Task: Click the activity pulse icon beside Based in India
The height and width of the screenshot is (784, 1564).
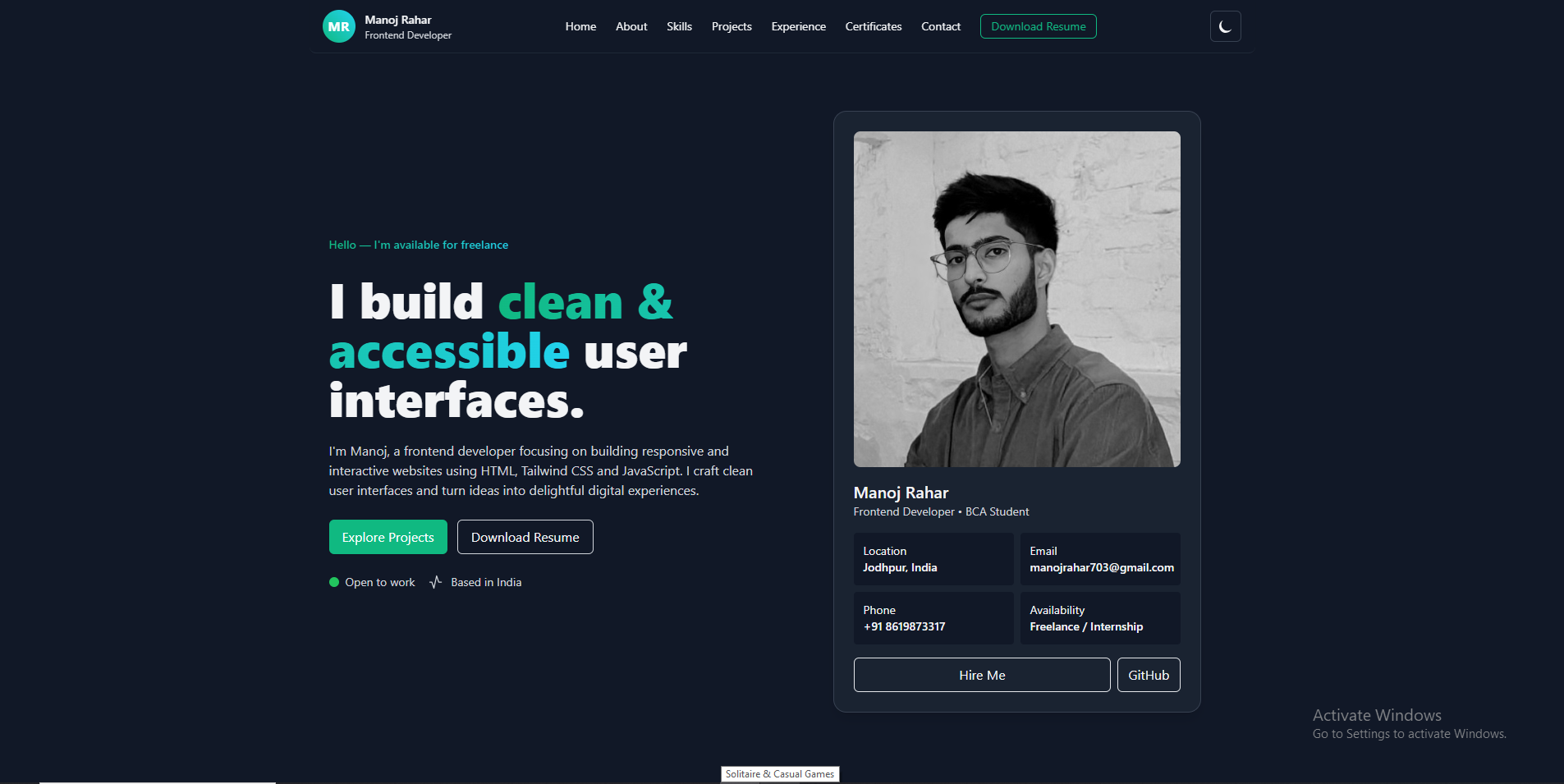Action: [435, 581]
